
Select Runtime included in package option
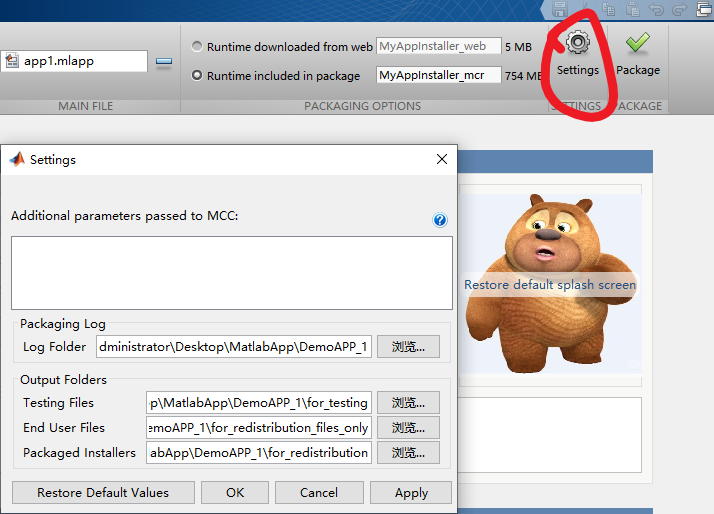point(197,75)
